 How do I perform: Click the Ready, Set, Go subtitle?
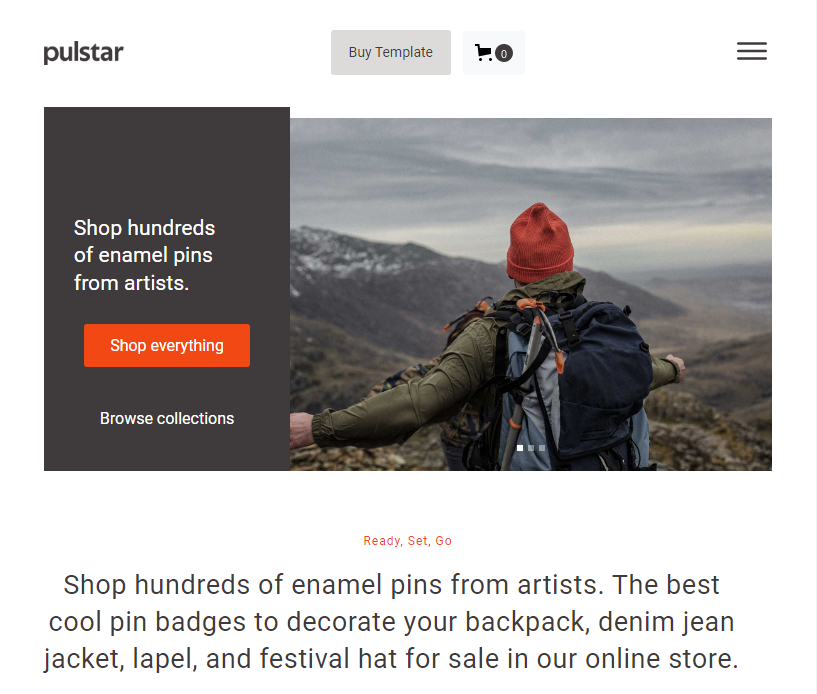point(407,541)
